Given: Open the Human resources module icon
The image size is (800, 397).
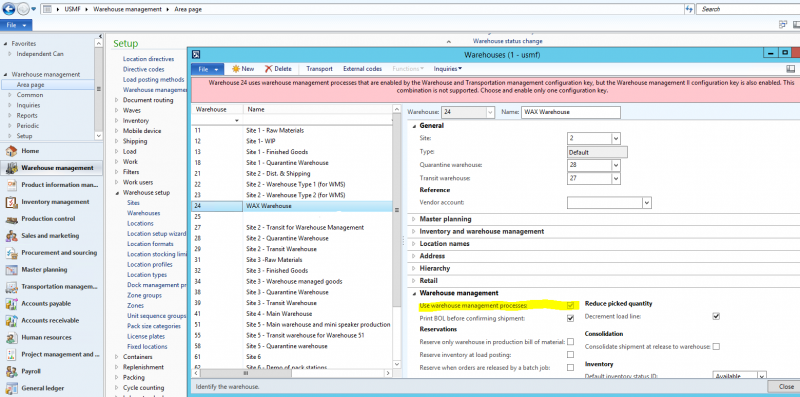Looking at the screenshot, I should (x=11, y=337).
